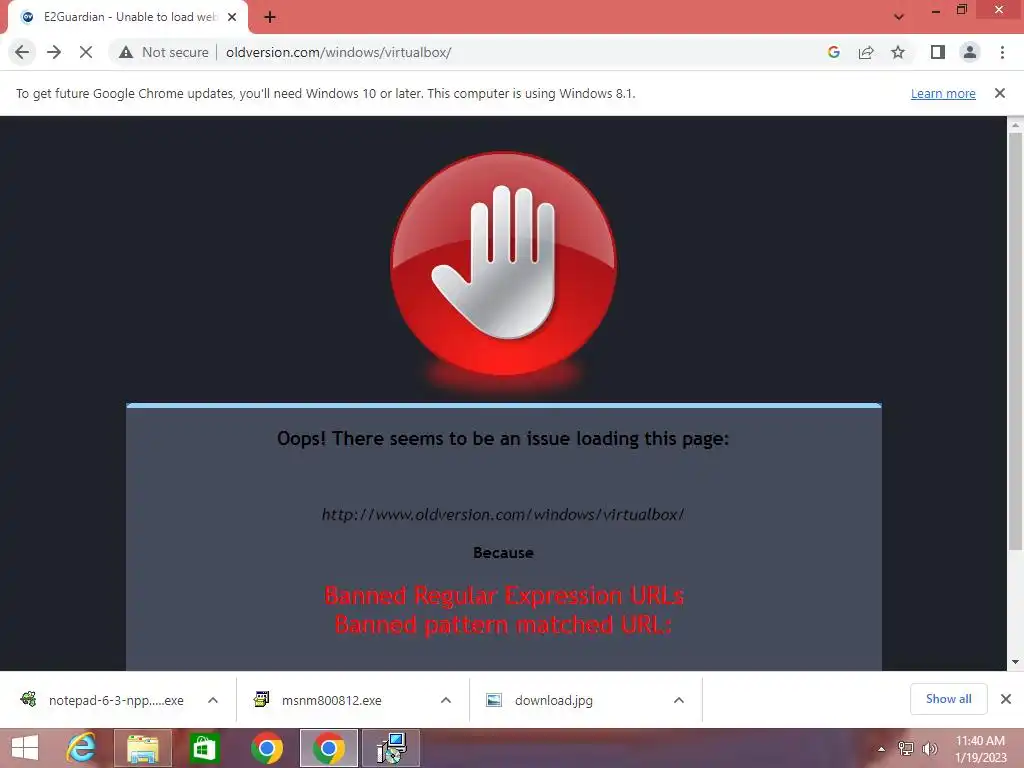Image resolution: width=1024 pixels, height=768 pixels.
Task: Open File Explorer from taskbar
Action: pyautogui.click(x=143, y=748)
